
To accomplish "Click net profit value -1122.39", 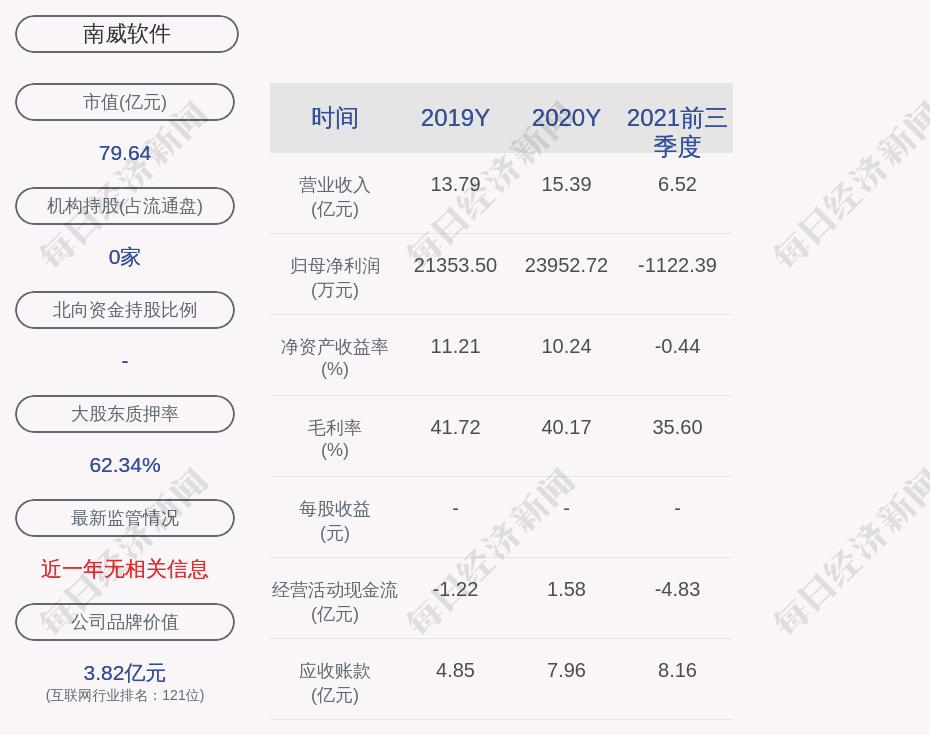I will (677, 265).
